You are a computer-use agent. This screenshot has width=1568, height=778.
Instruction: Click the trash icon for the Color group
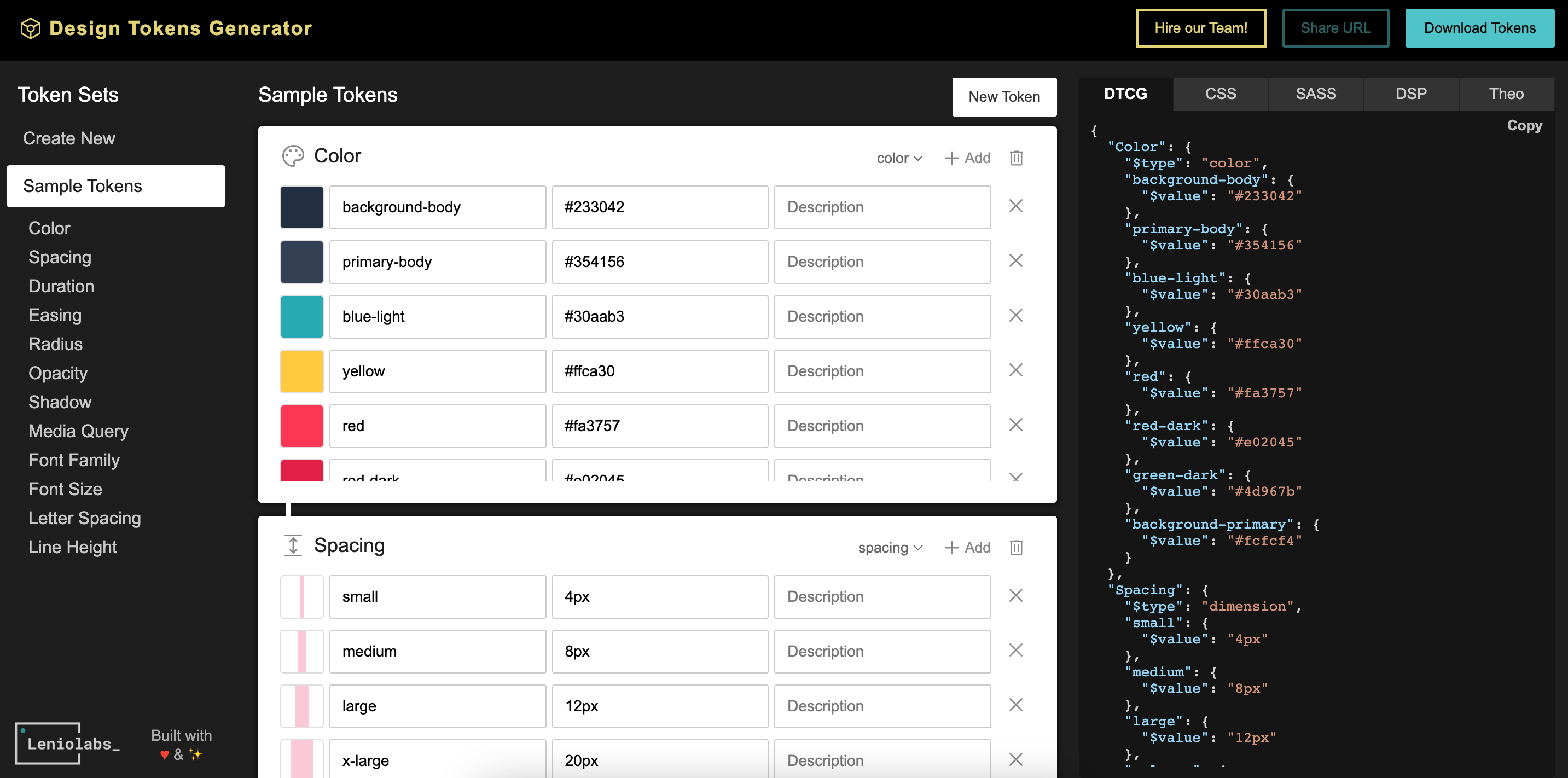click(1015, 158)
